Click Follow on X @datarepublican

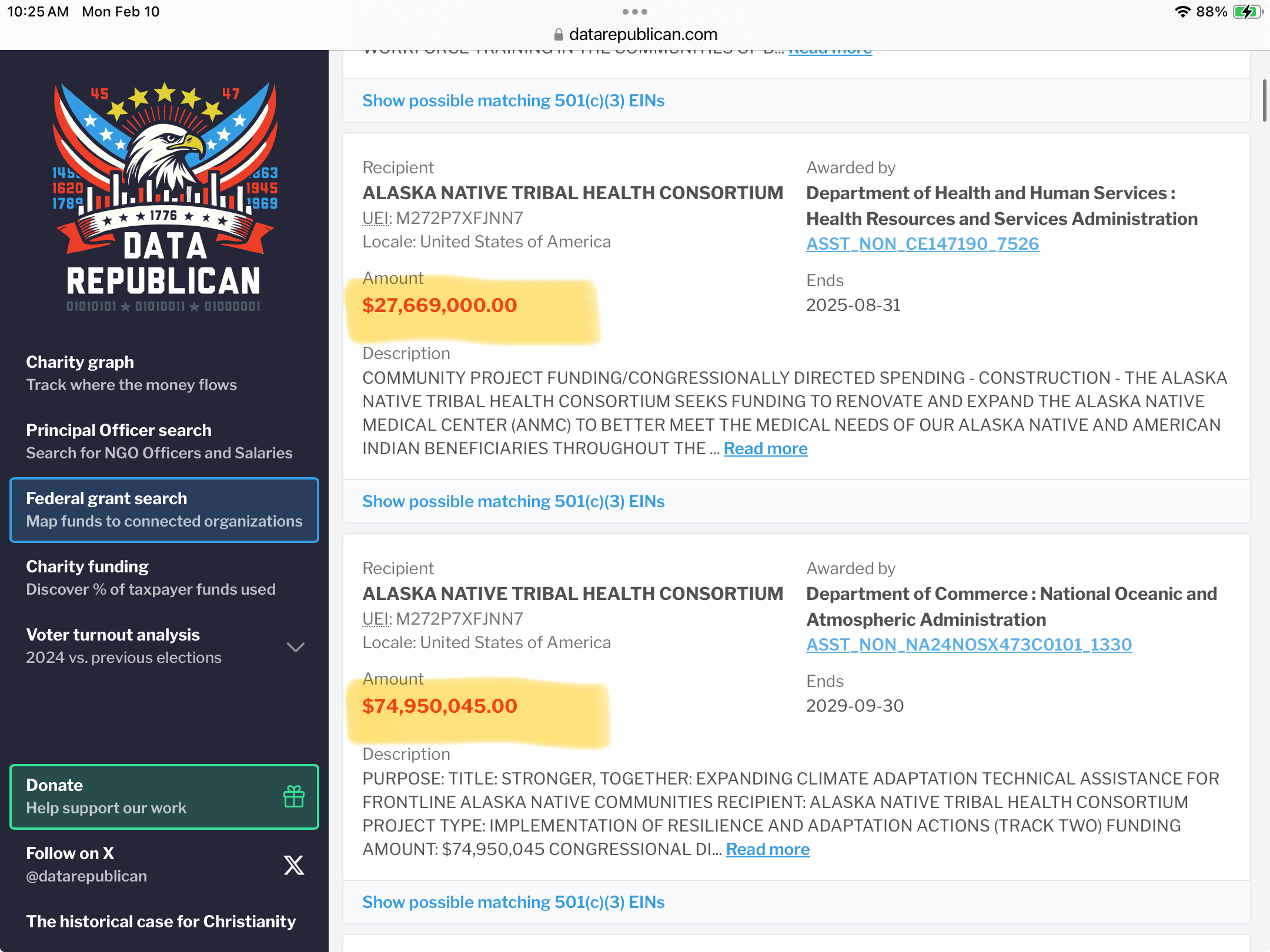pyautogui.click(x=164, y=864)
